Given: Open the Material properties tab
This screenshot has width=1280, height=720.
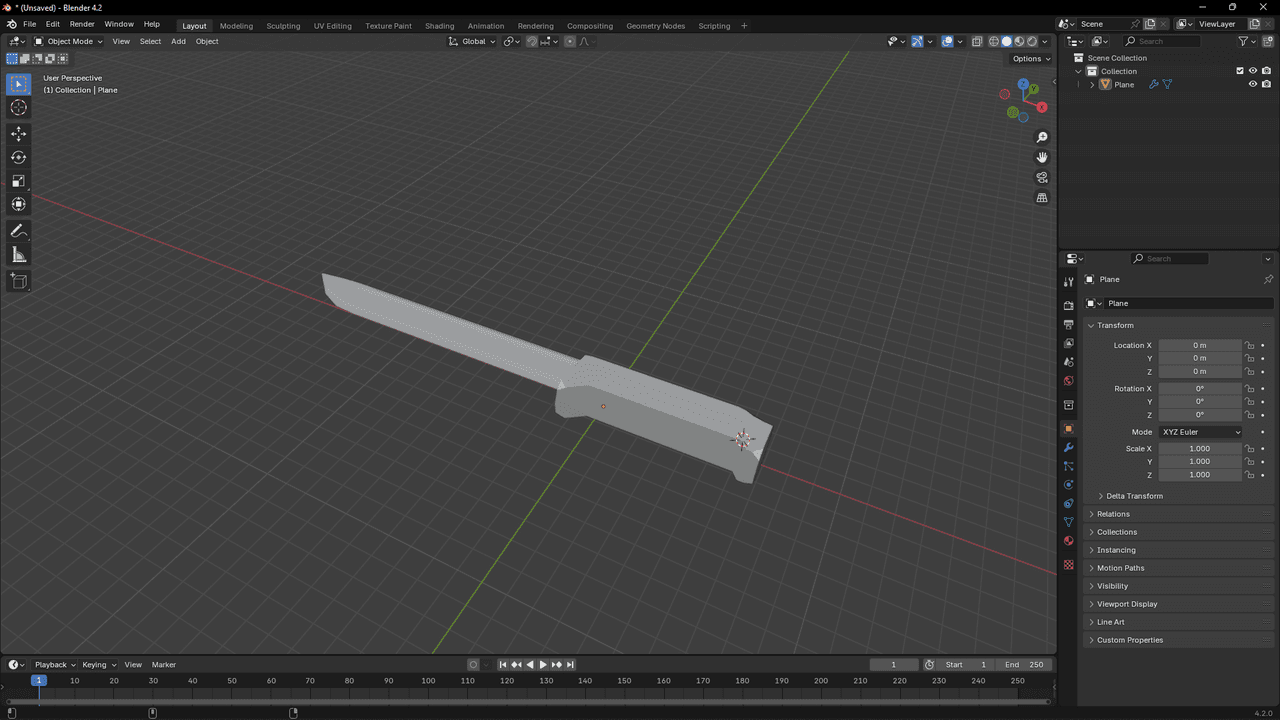Looking at the screenshot, I should [1069, 541].
